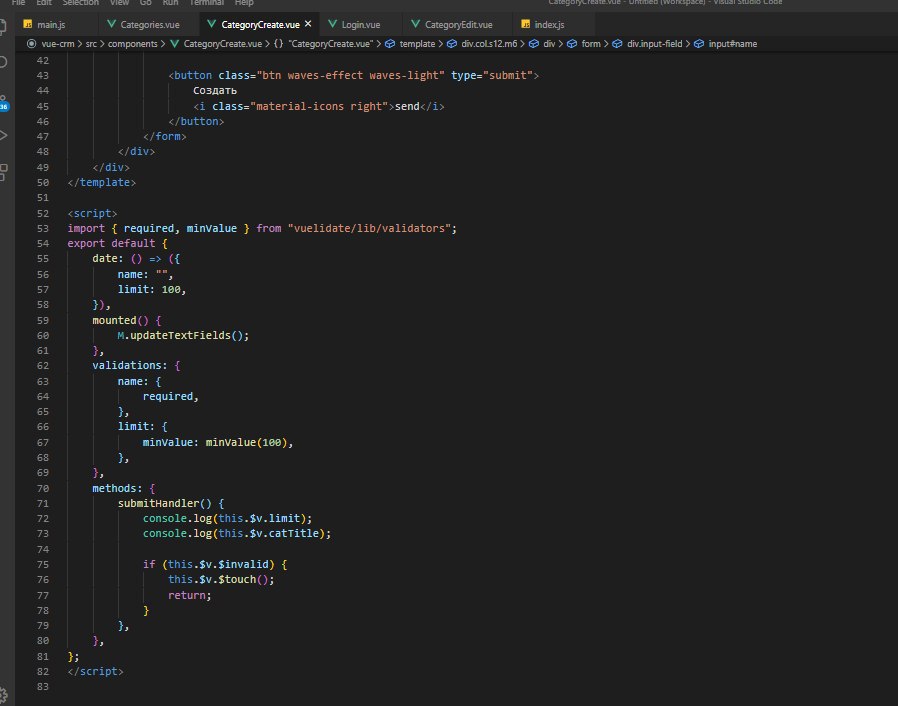The width and height of the screenshot is (898, 706).
Task: Click 'required,' on line 64
Action: point(171,396)
